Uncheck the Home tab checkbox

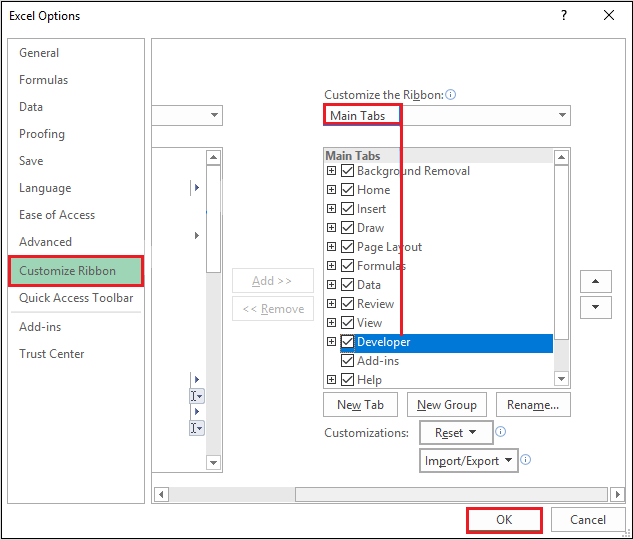[x=347, y=190]
